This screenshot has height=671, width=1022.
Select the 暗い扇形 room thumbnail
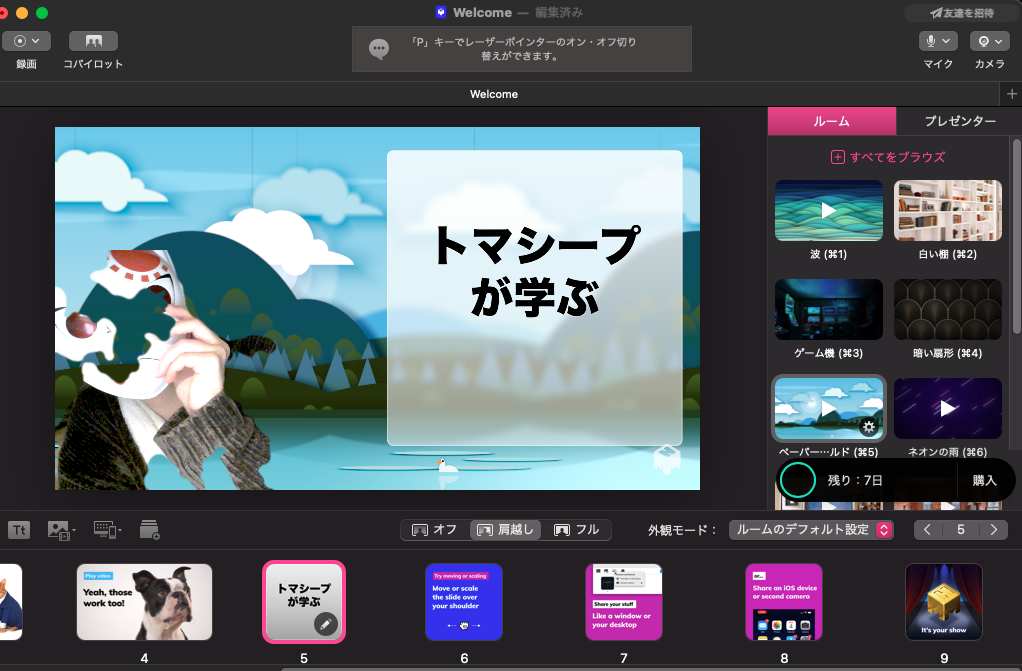click(x=948, y=310)
